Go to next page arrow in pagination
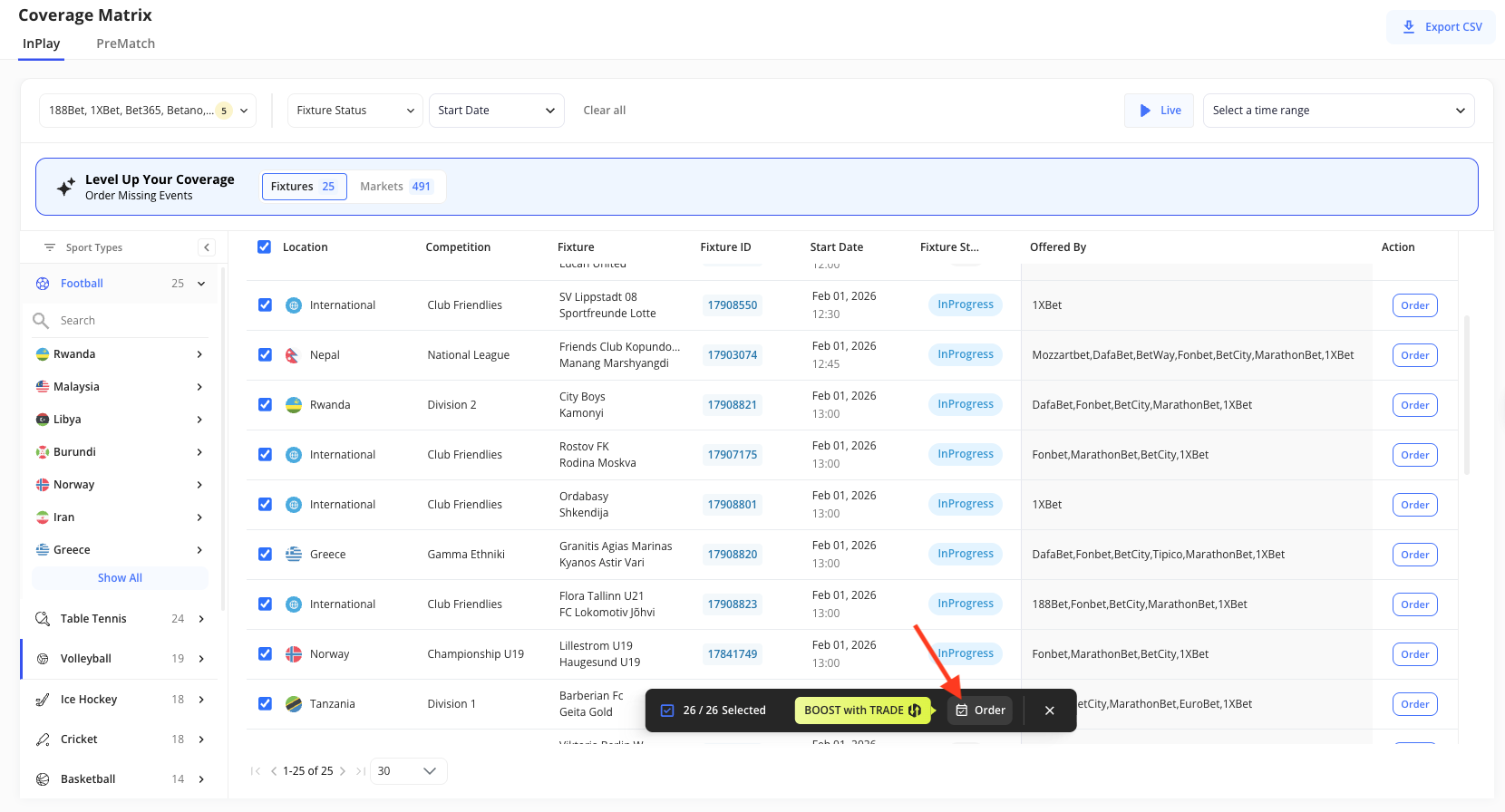This screenshot has width=1505, height=812. pyautogui.click(x=343, y=771)
